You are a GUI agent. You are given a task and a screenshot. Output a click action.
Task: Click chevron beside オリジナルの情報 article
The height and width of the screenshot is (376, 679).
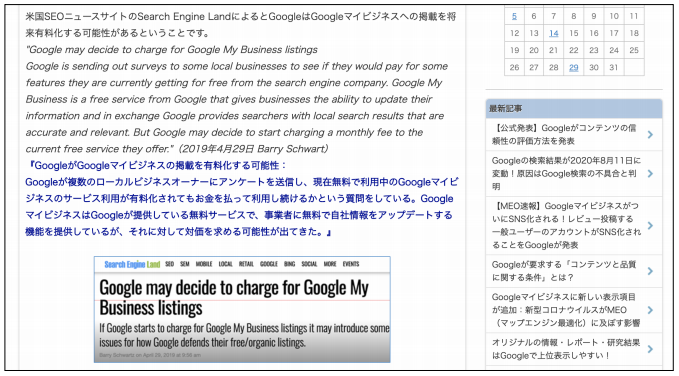point(650,349)
